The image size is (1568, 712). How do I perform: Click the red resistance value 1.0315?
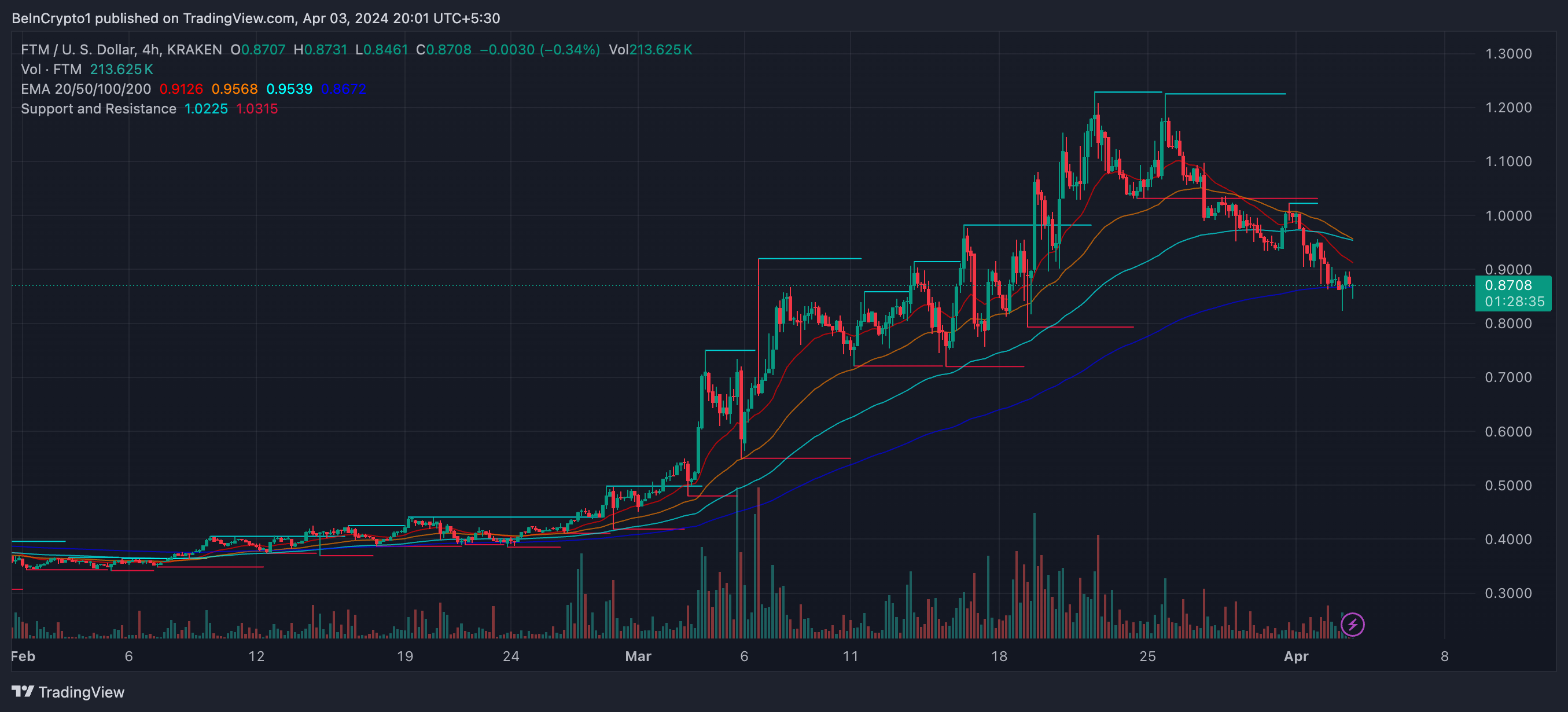click(x=256, y=109)
